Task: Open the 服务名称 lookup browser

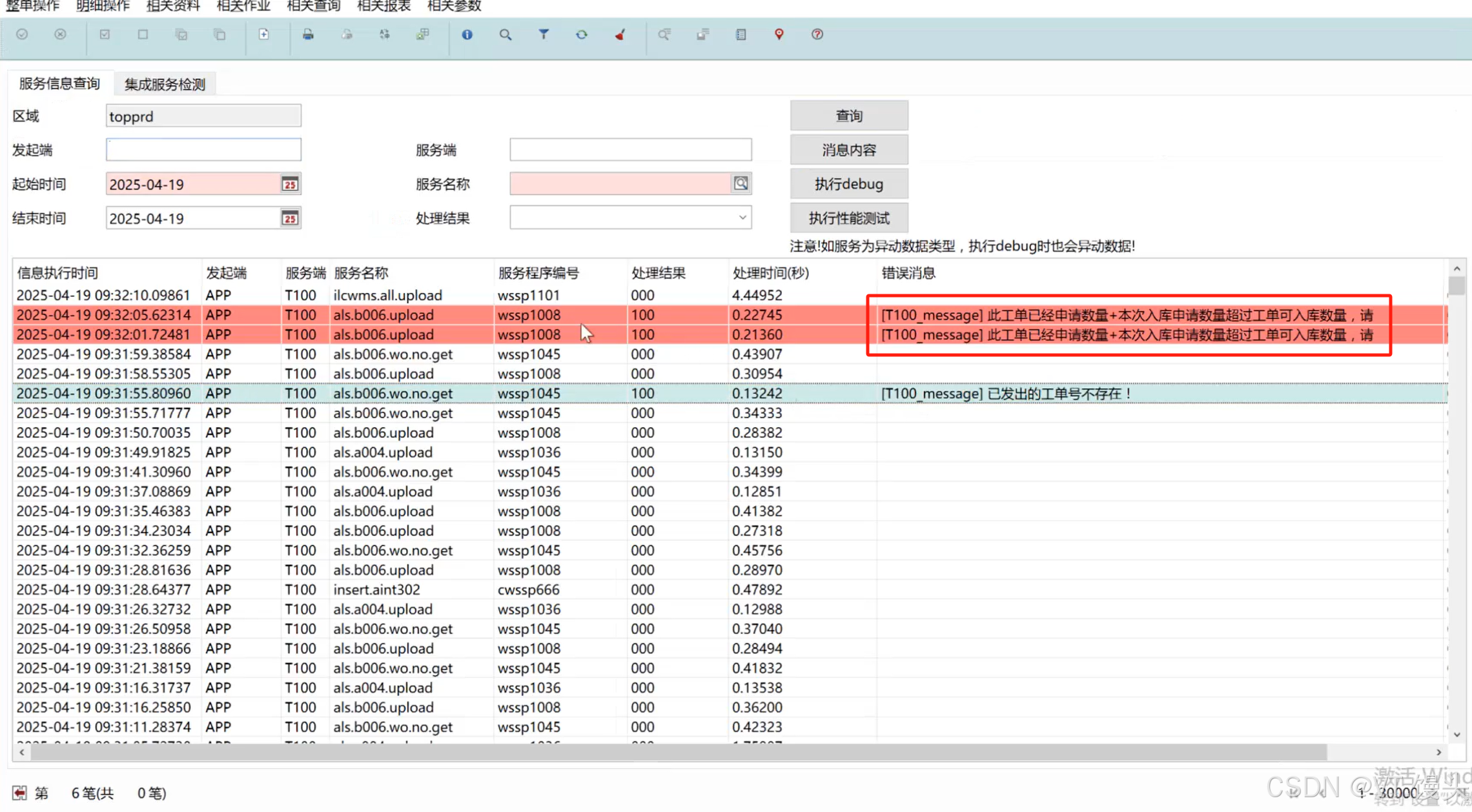Action: coord(741,183)
